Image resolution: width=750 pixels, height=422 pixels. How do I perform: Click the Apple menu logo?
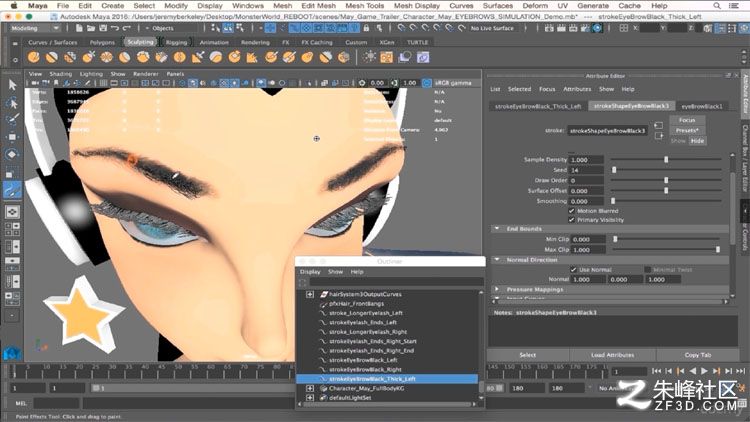[x=14, y=6]
